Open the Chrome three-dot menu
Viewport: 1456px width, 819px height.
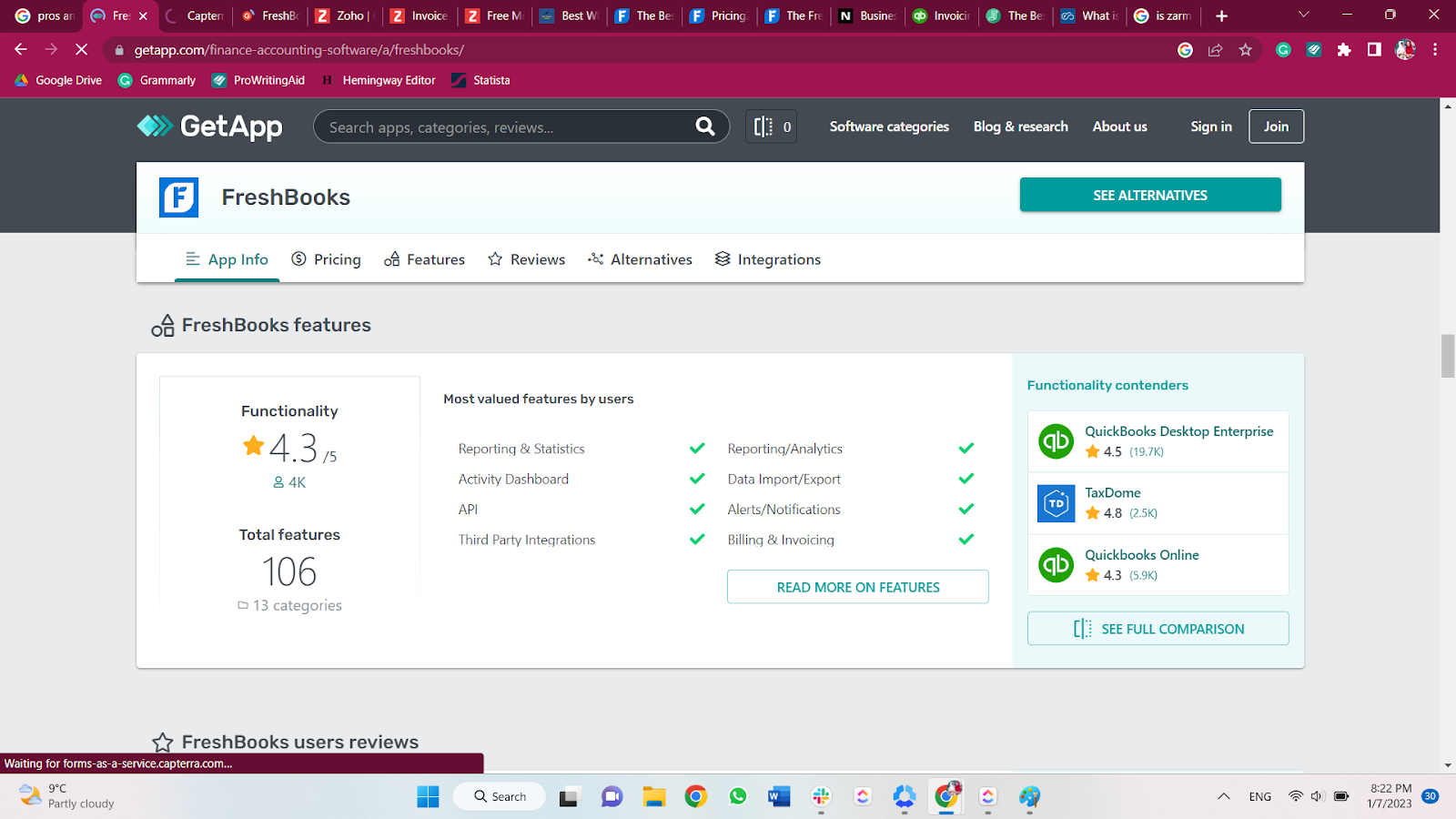tap(1435, 50)
